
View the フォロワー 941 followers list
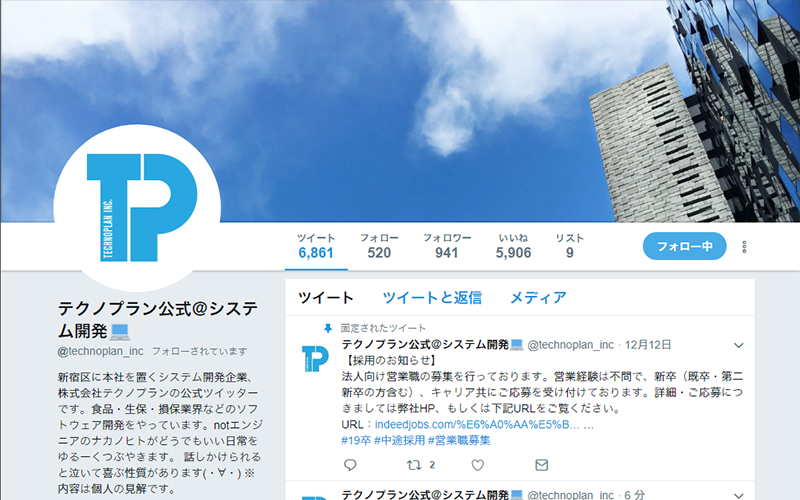447,246
